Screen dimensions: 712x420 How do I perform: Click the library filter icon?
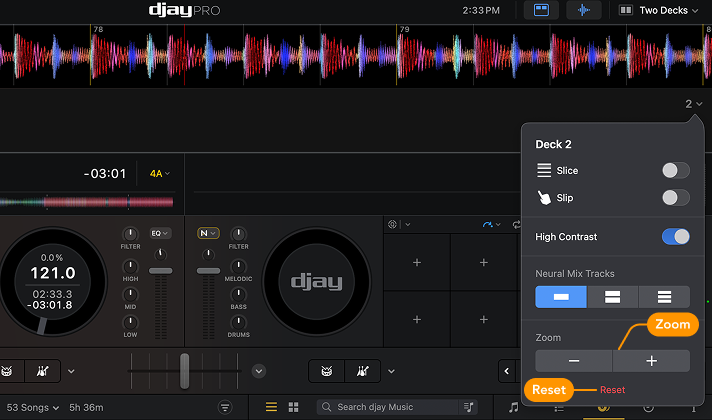[225, 407]
